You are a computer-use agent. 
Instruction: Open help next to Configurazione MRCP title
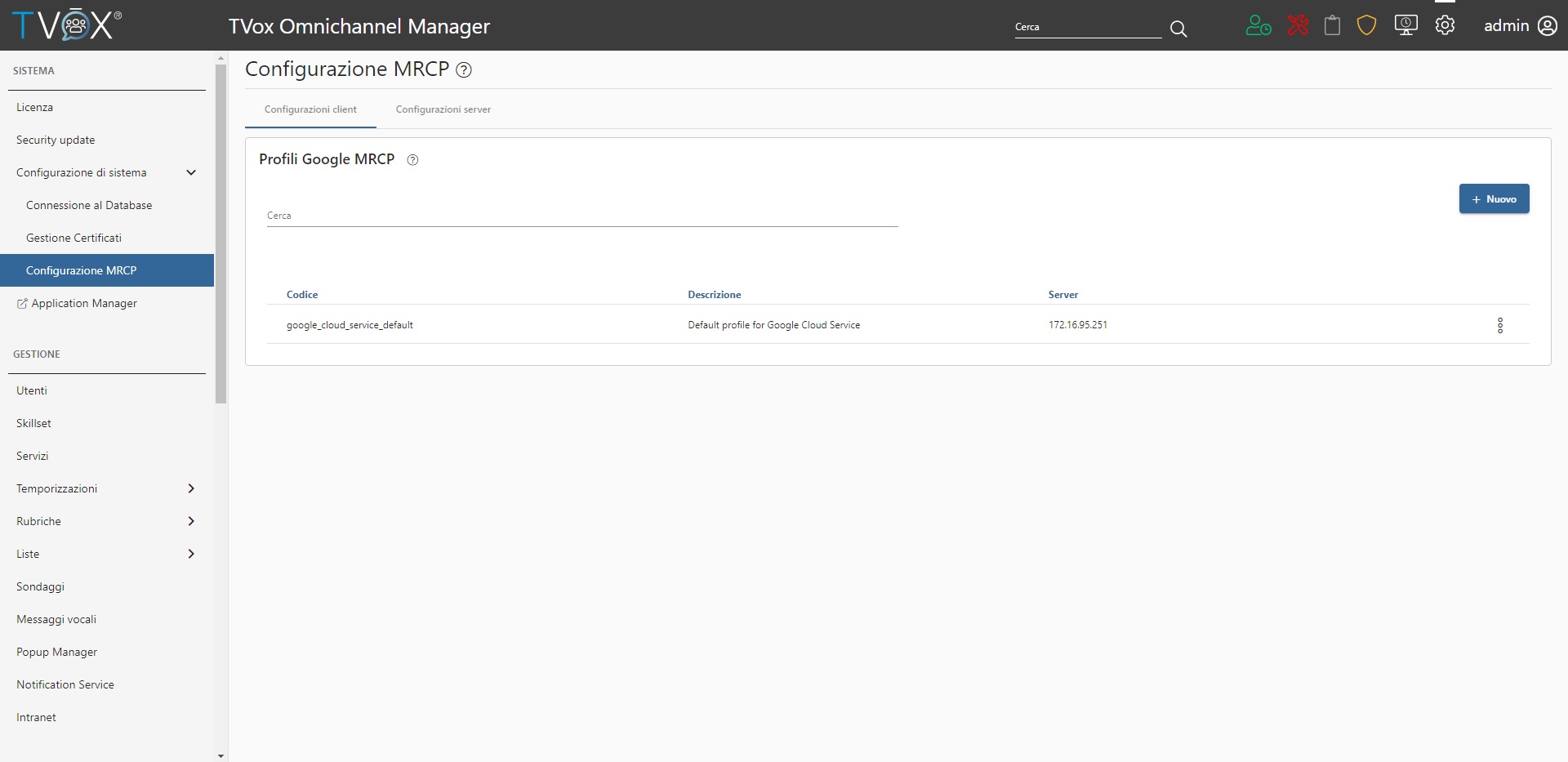[464, 70]
